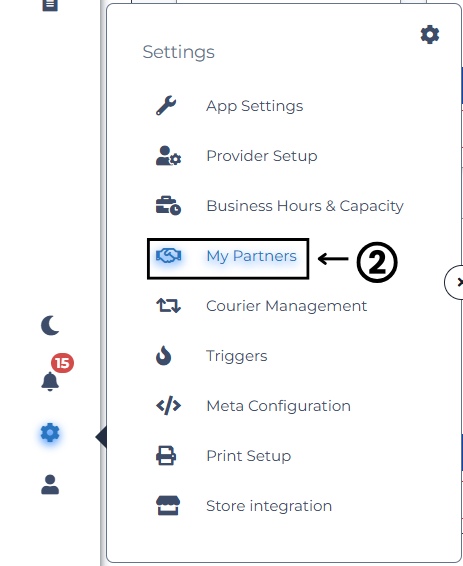
Task: Click the printer icon for Print Setup
Action: click(x=166, y=456)
